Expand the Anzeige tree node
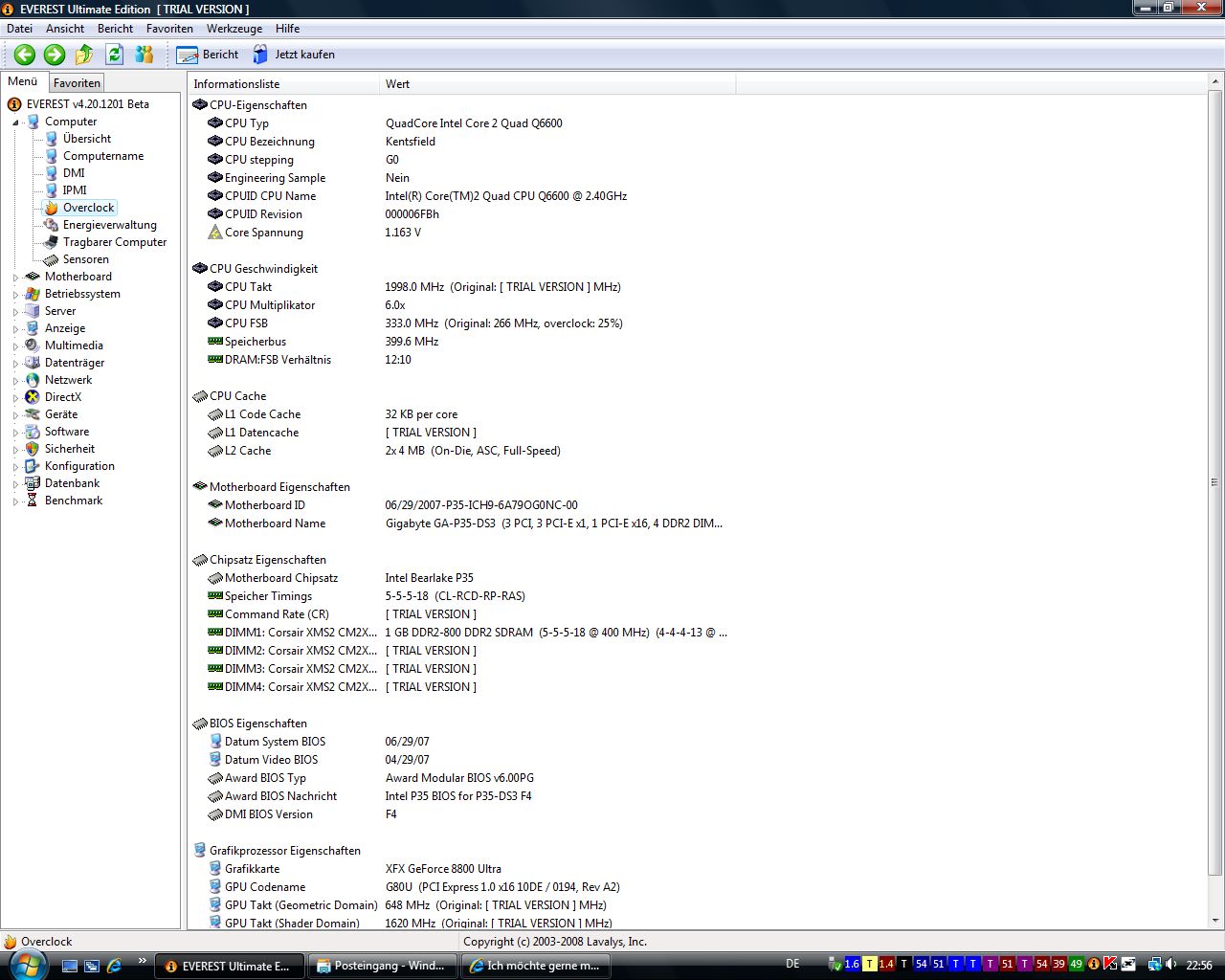The height and width of the screenshot is (980, 1225). [x=15, y=329]
